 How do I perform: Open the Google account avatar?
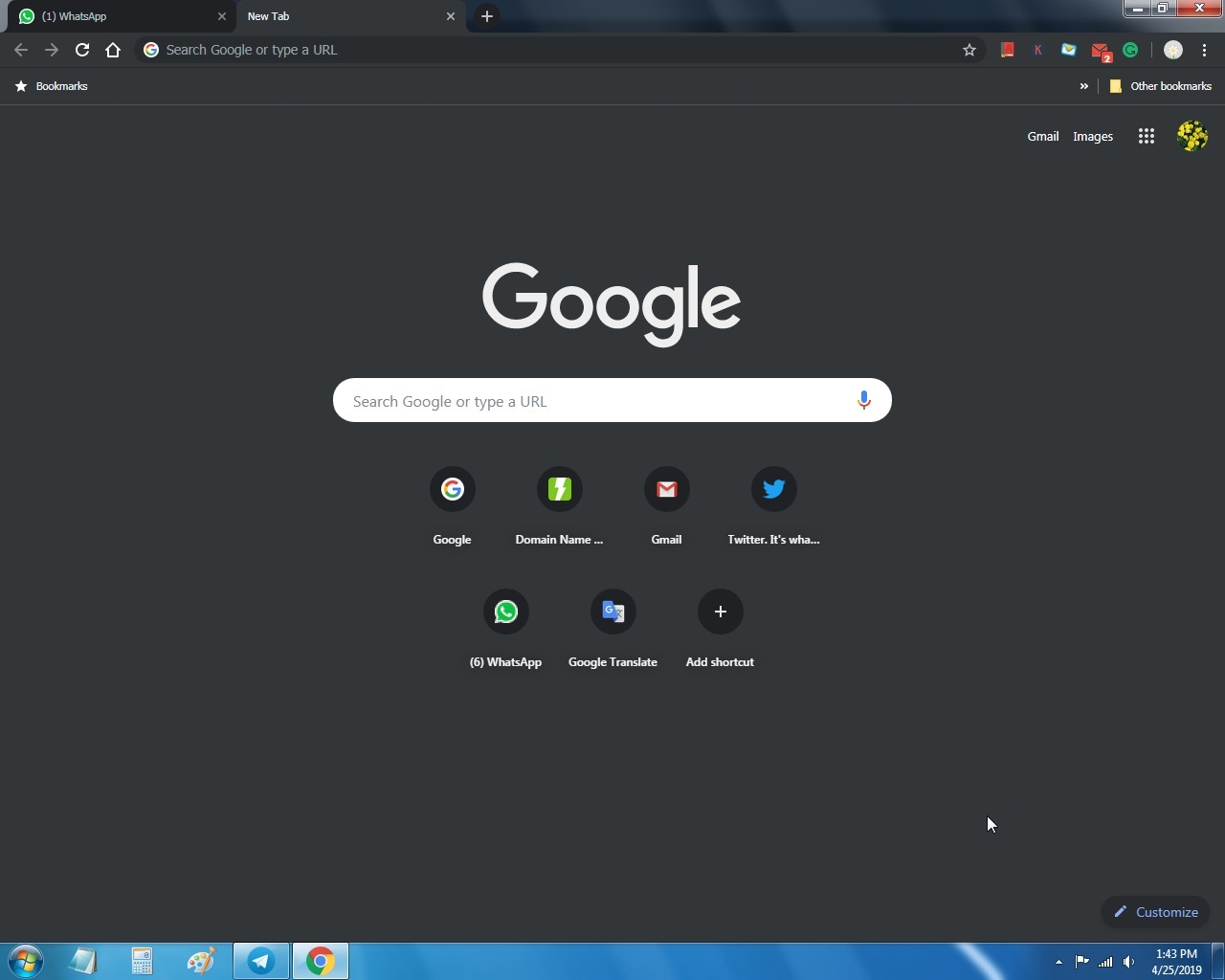[x=1192, y=136]
